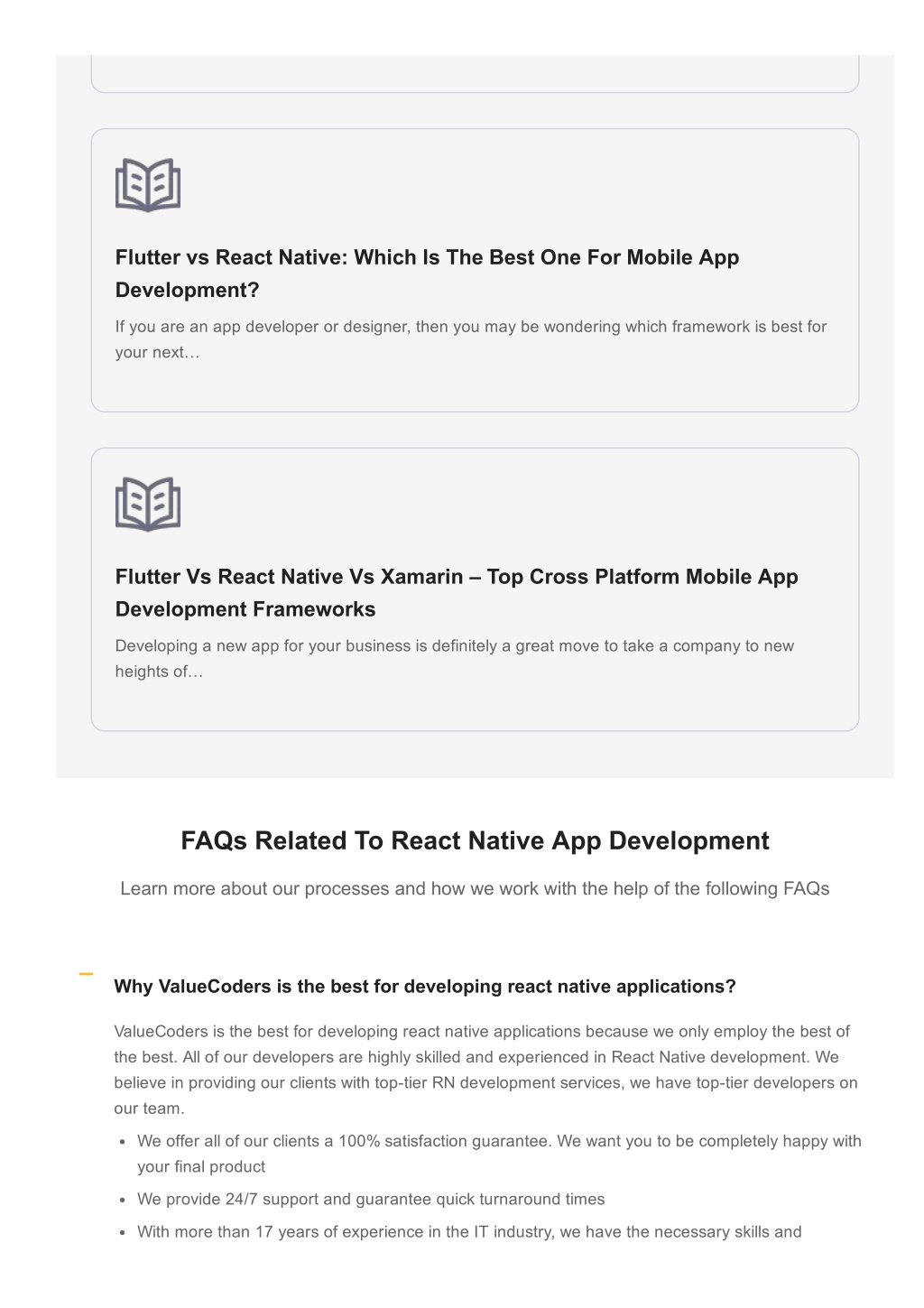The width and height of the screenshot is (924, 1308).
Task: Open 'Flutter vs React Native: Which Is The Best' article
Action: point(427,274)
